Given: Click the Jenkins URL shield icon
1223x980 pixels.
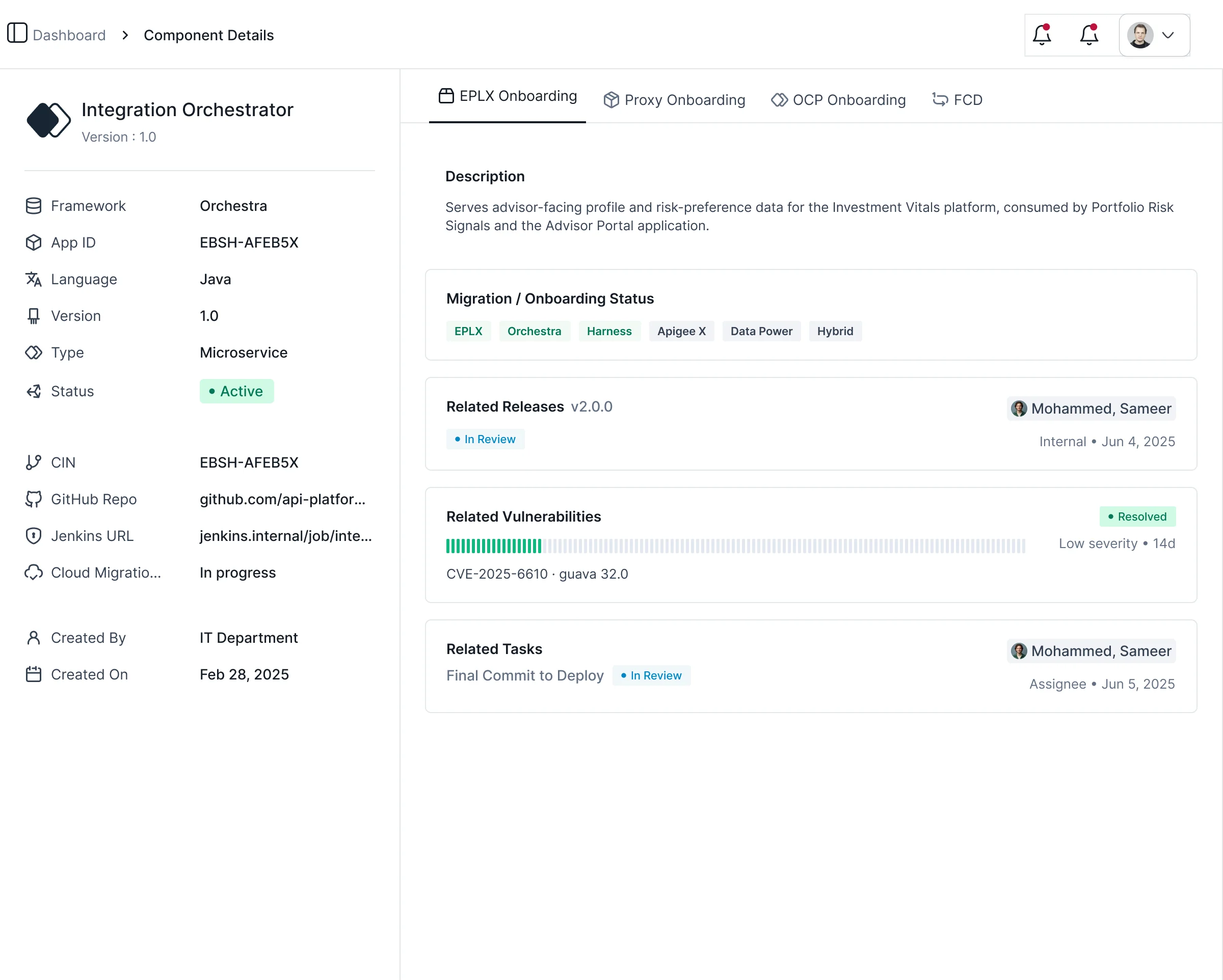Looking at the screenshot, I should 34,536.
